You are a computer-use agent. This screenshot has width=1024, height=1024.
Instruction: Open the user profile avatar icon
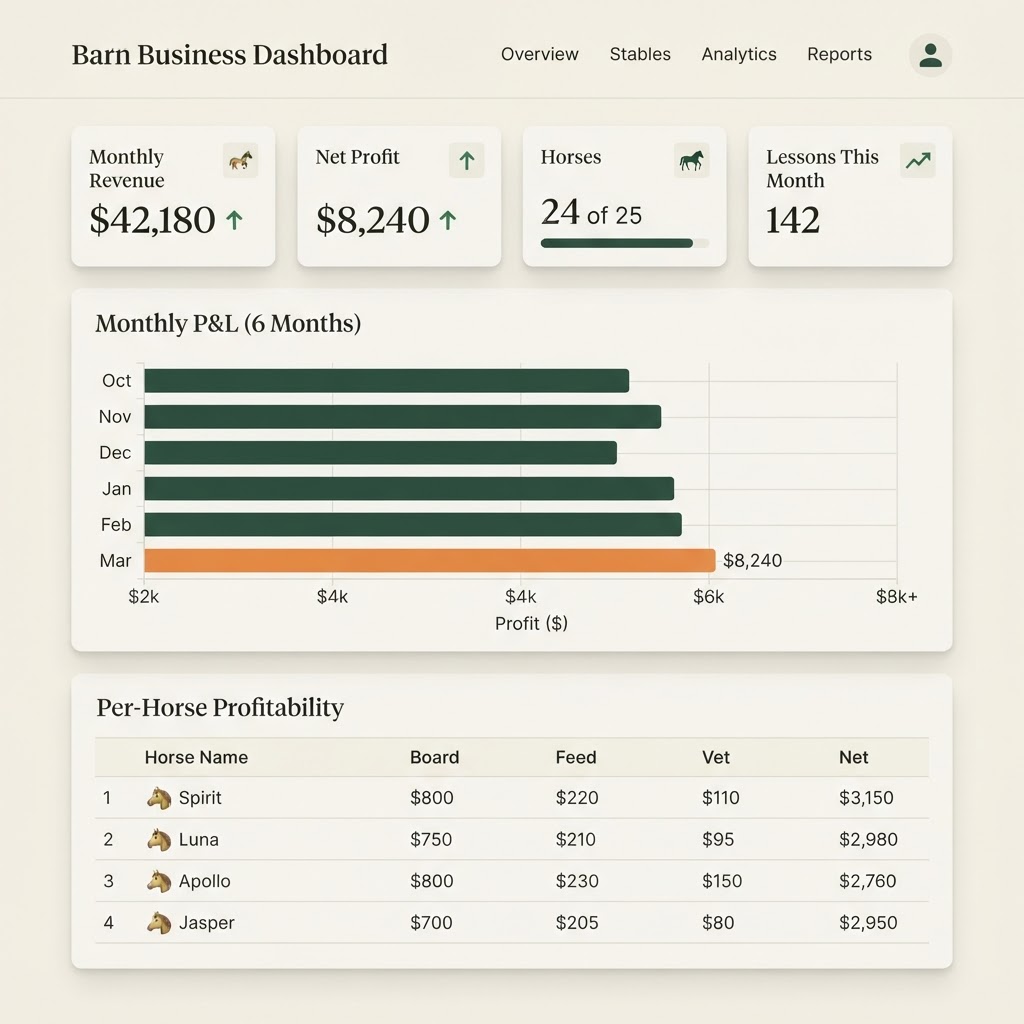click(930, 55)
